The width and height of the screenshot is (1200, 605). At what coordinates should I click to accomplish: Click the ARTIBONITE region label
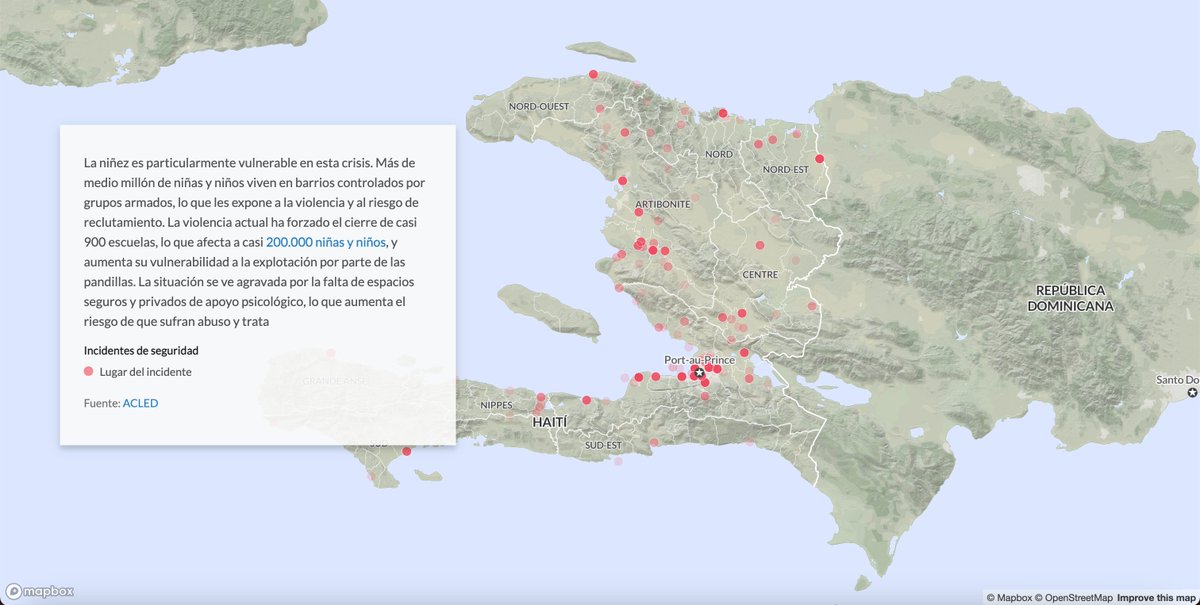pos(663,204)
